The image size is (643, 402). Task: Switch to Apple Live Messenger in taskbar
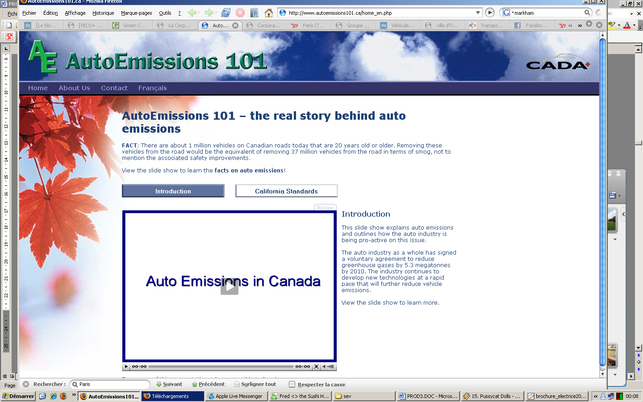click(x=237, y=396)
